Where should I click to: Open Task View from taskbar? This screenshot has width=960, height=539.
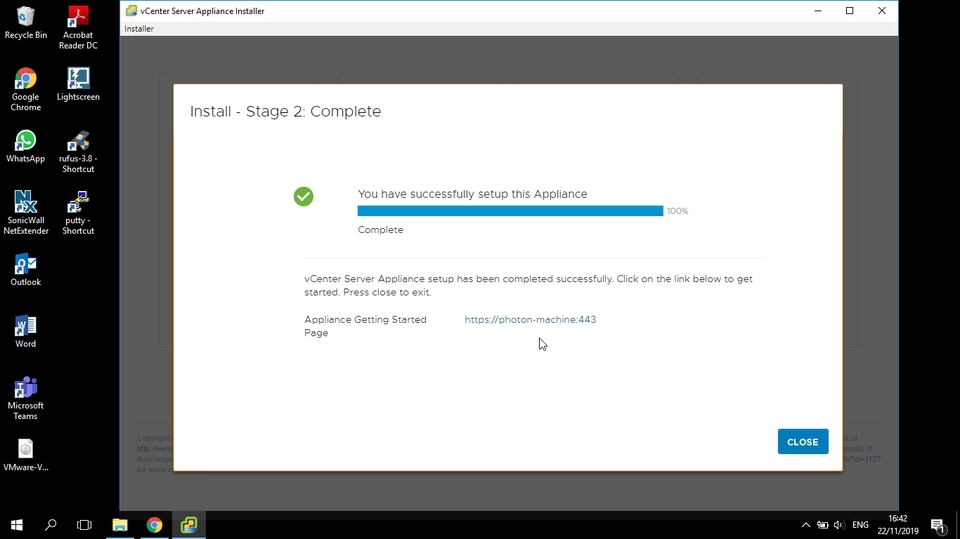coord(84,525)
